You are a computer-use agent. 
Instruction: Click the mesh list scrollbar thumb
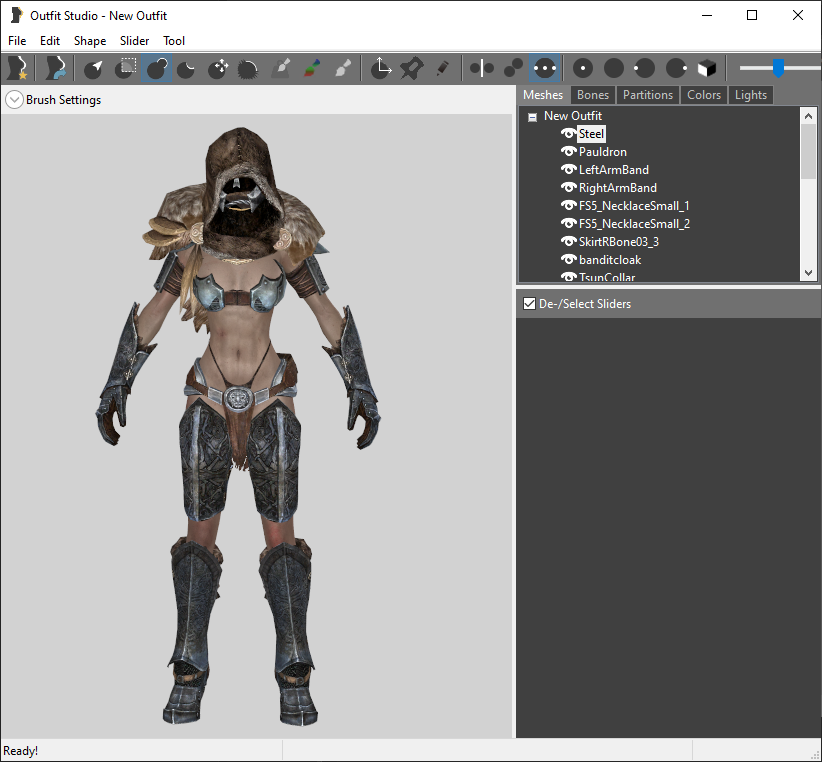[x=808, y=151]
